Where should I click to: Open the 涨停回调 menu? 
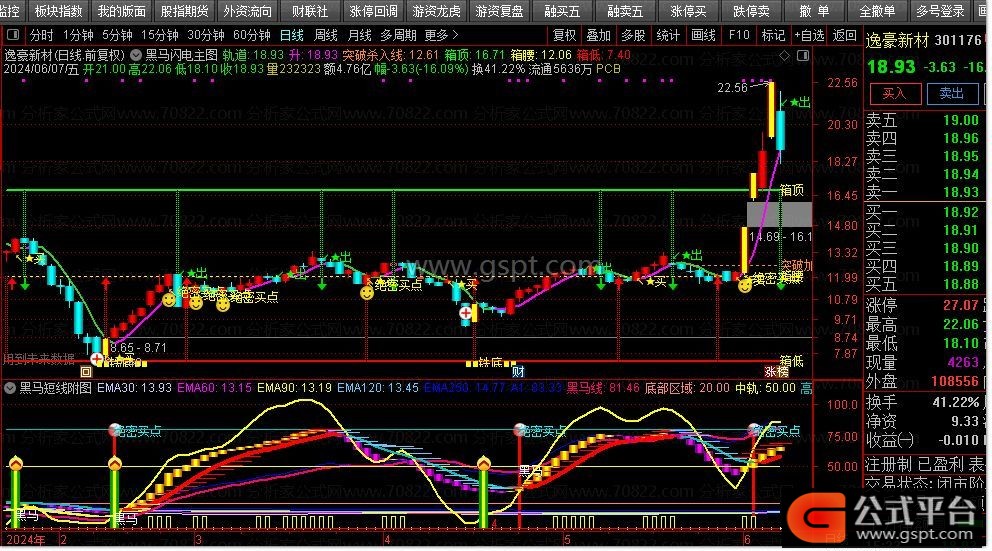click(x=373, y=11)
